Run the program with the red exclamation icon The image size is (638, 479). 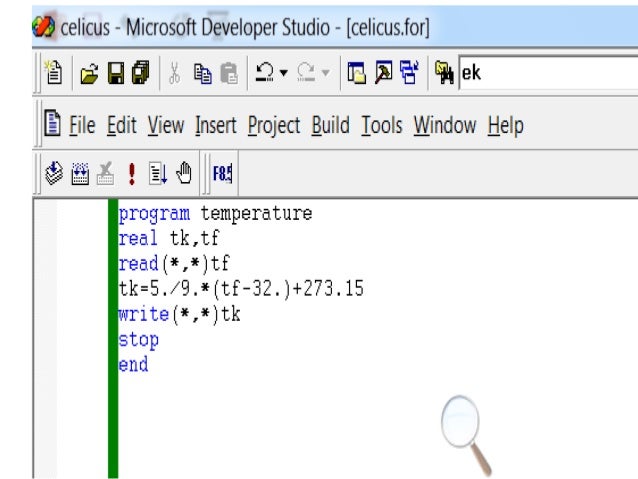131,174
